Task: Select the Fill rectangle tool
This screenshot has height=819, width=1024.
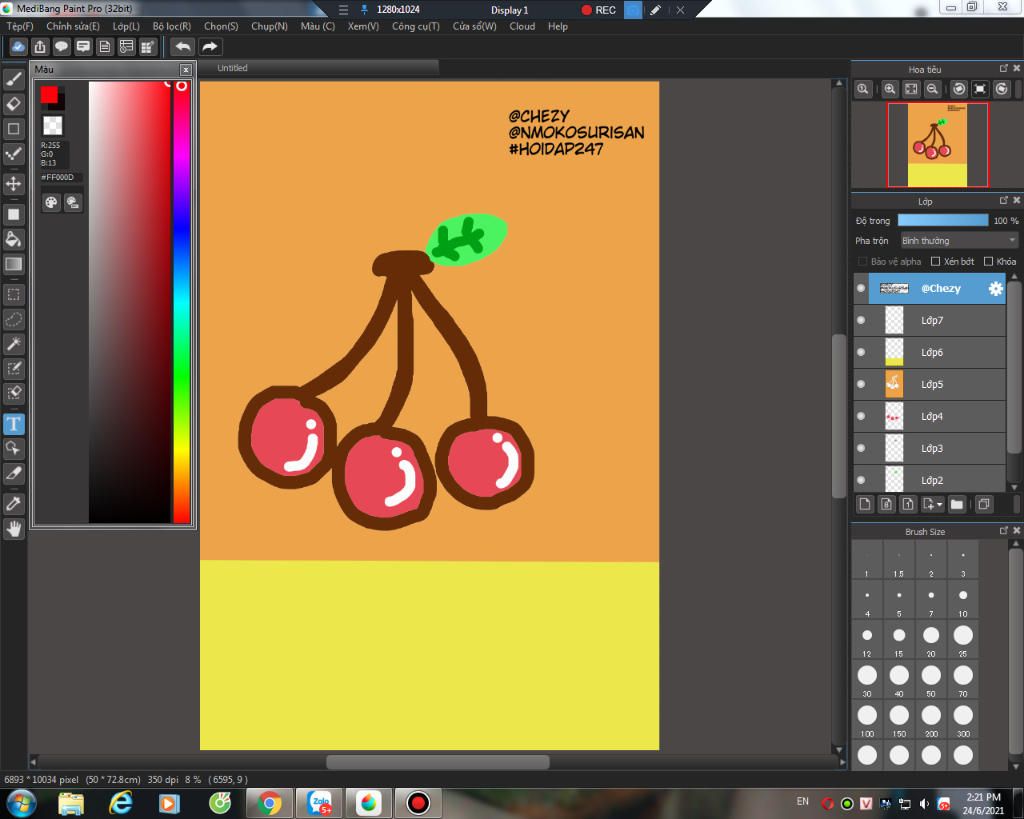Action: (x=14, y=214)
